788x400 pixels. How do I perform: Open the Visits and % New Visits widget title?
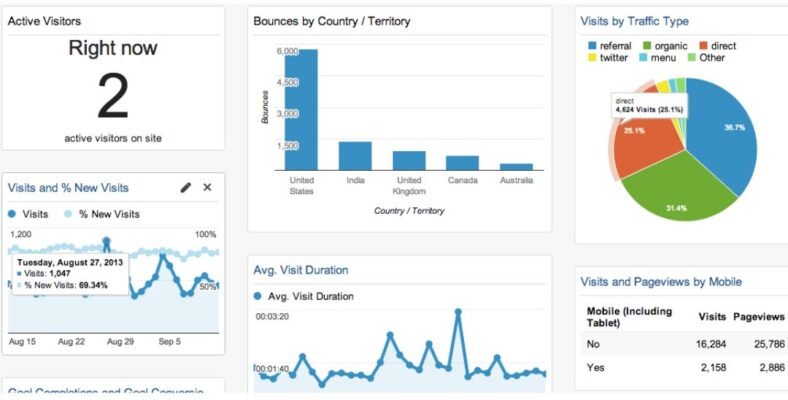pos(68,188)
